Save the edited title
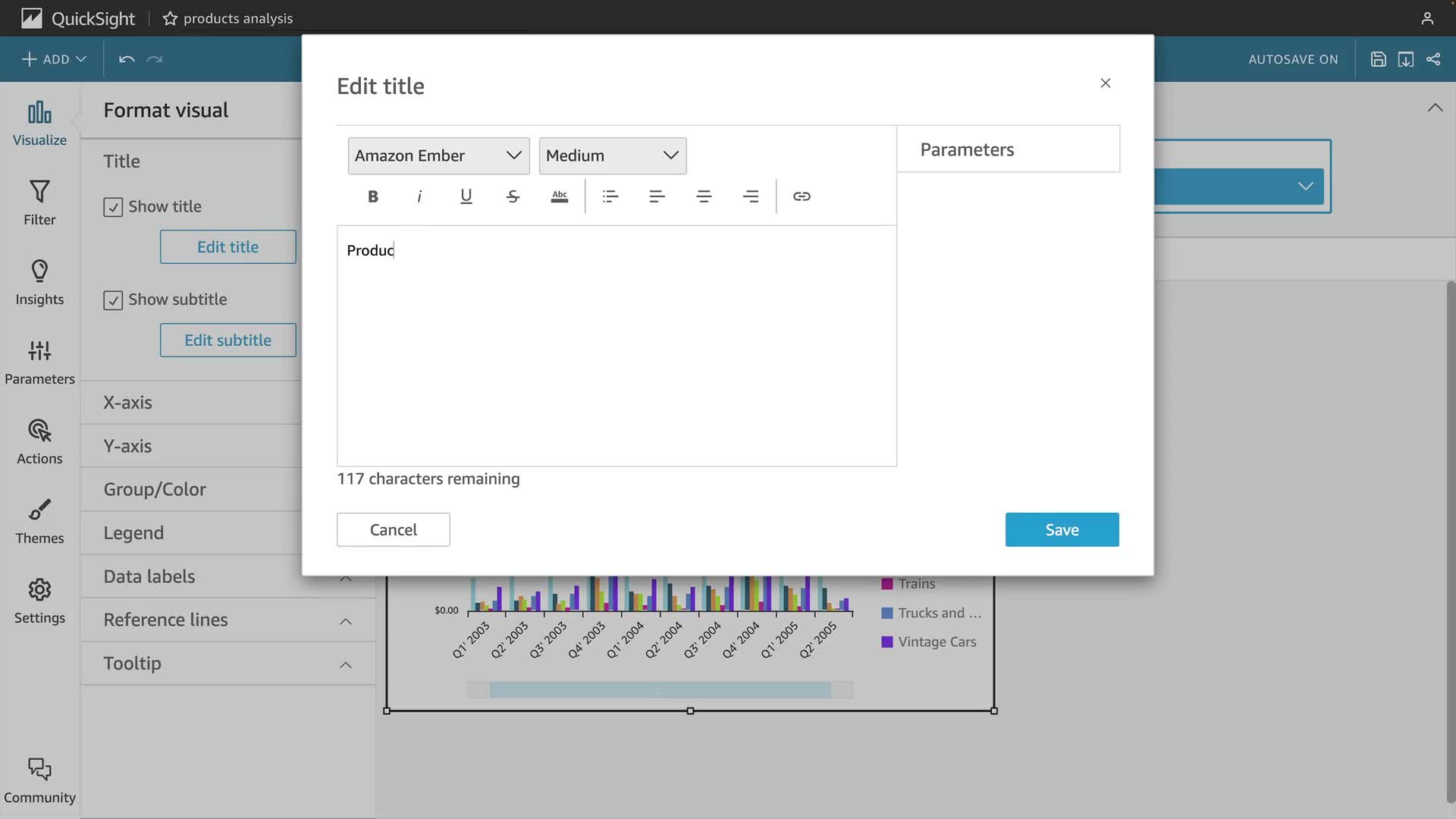1456x819 pixels. click(1062, 529)
